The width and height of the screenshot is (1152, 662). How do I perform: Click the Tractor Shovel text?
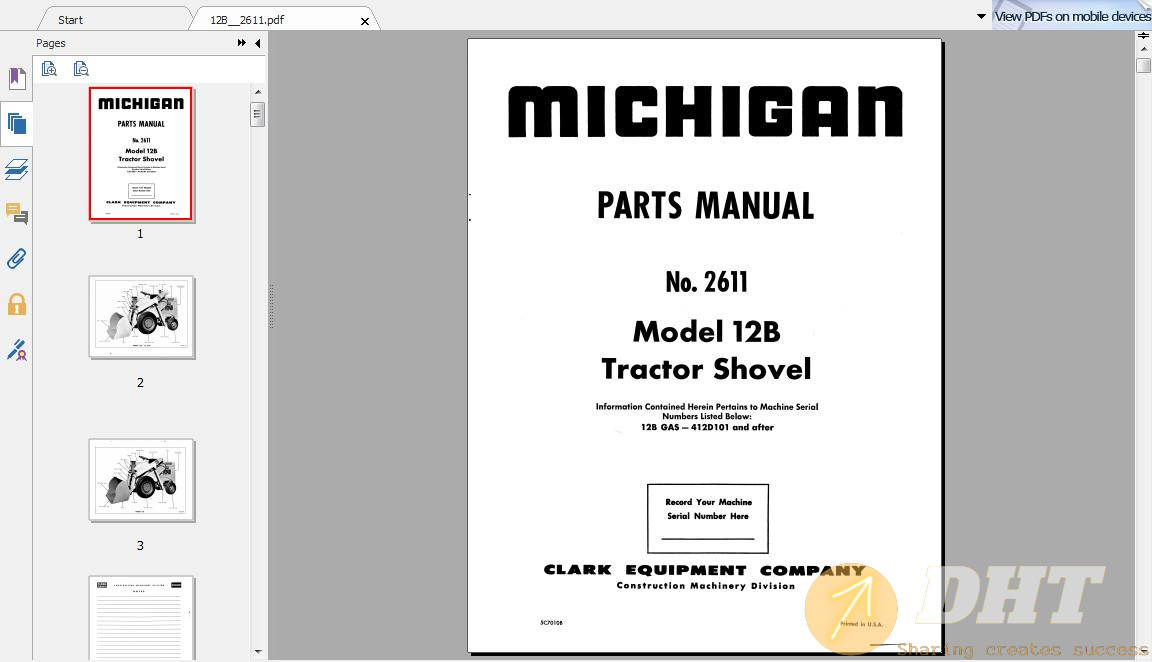pos(706,369)
